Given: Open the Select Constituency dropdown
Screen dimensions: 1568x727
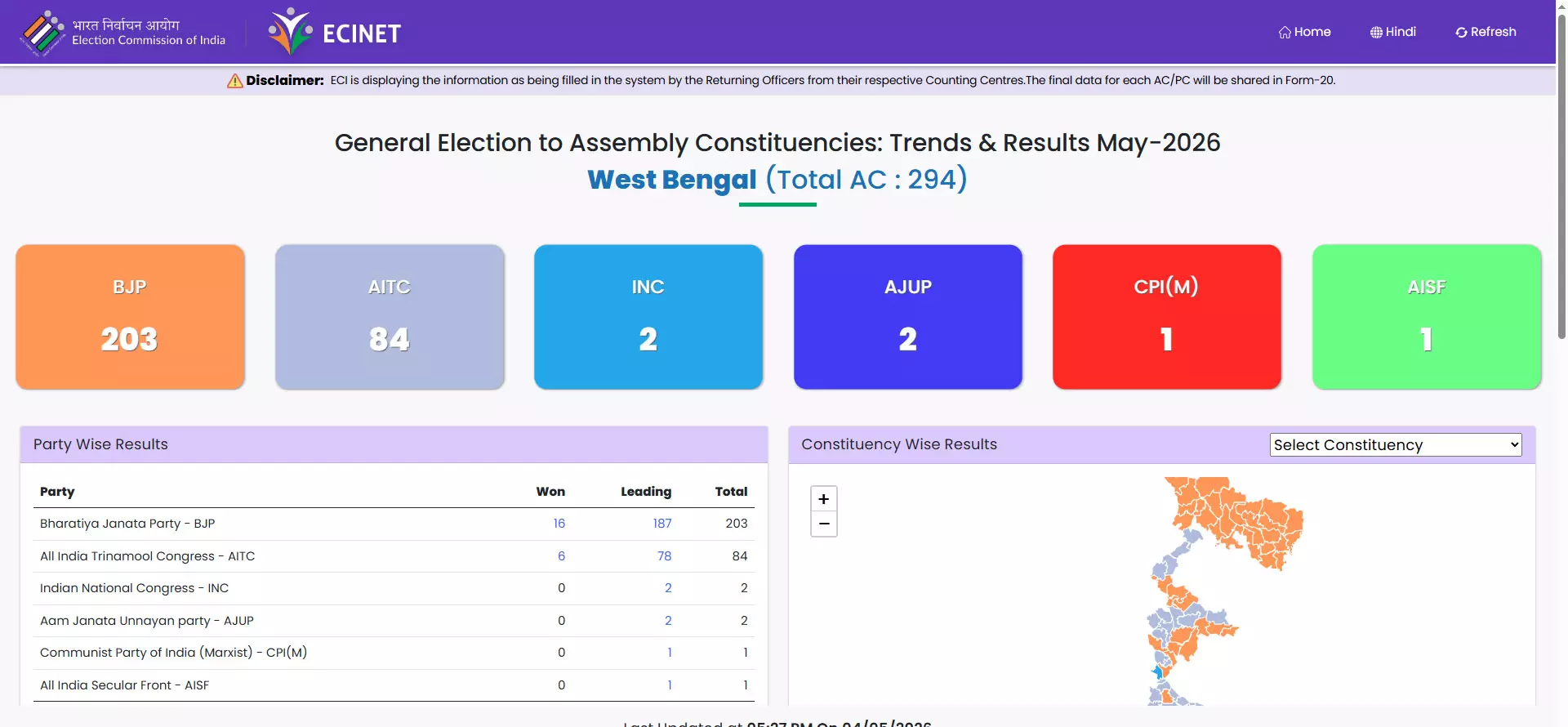Looking at the screenshot, I should 1396,444.
